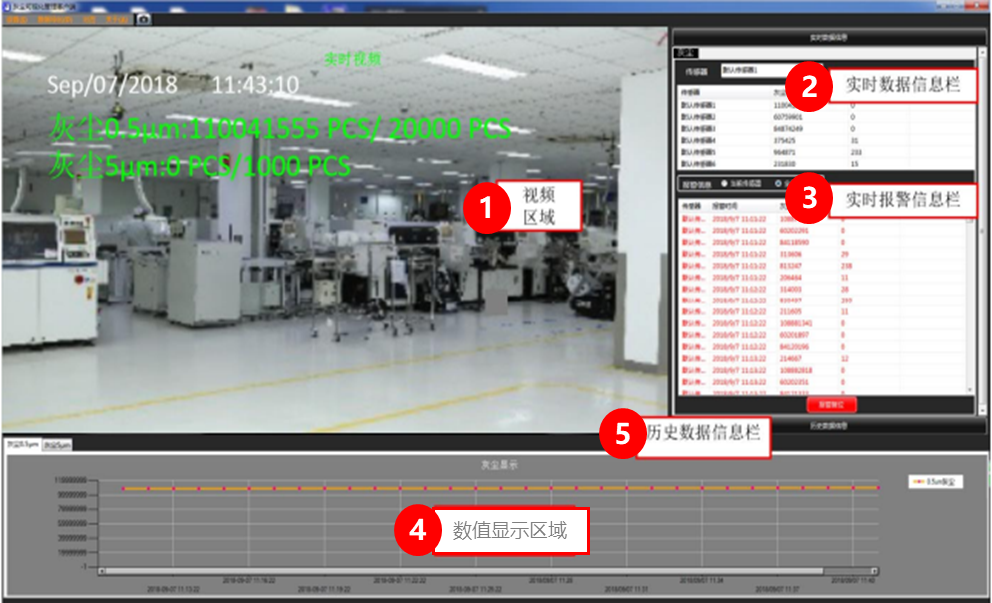Expand the 历史数据信息 panel header
This screenshot has width=992, height=603.
coord(828,426)
